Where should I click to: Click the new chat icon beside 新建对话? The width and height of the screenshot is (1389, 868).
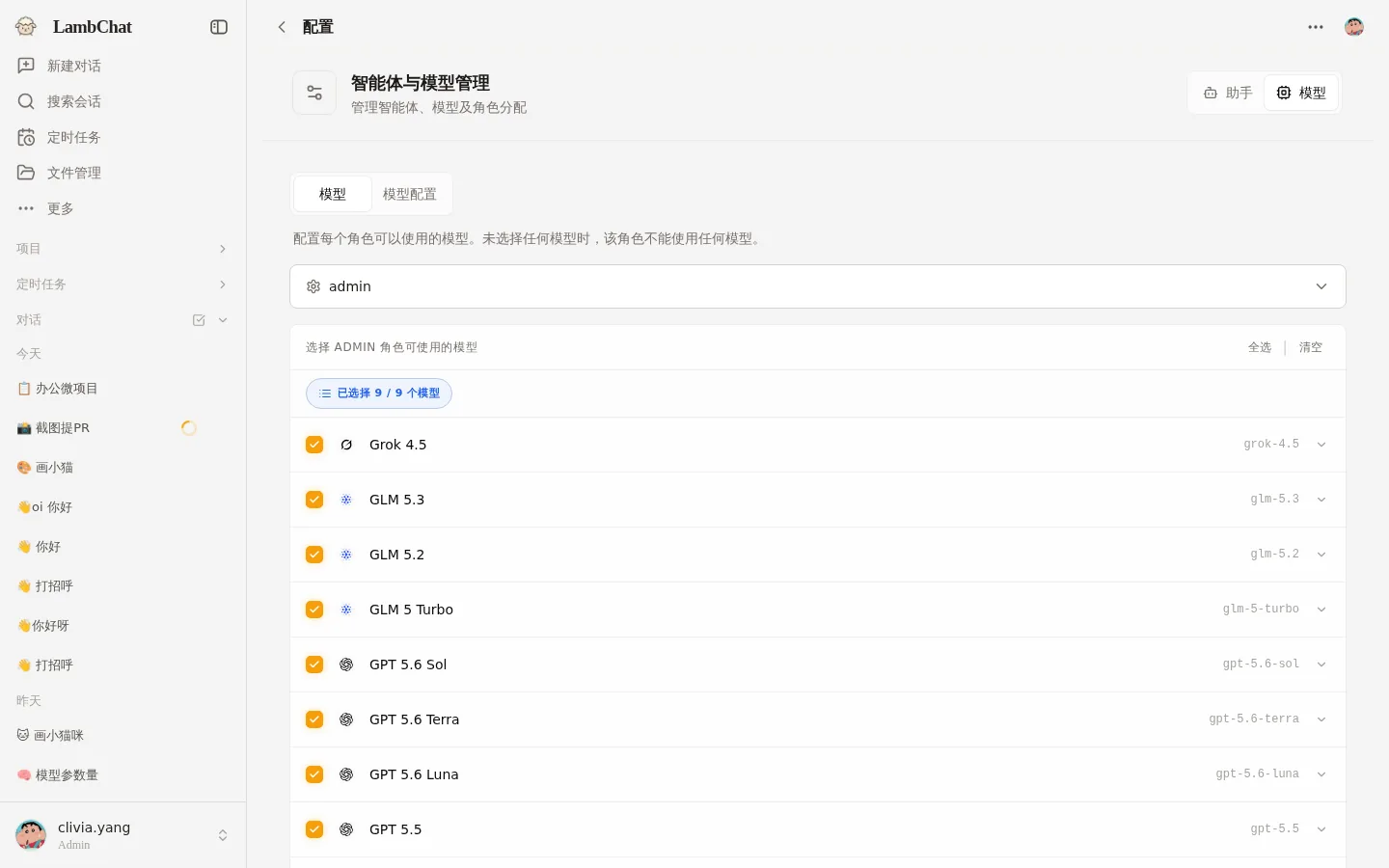point(26,66)
